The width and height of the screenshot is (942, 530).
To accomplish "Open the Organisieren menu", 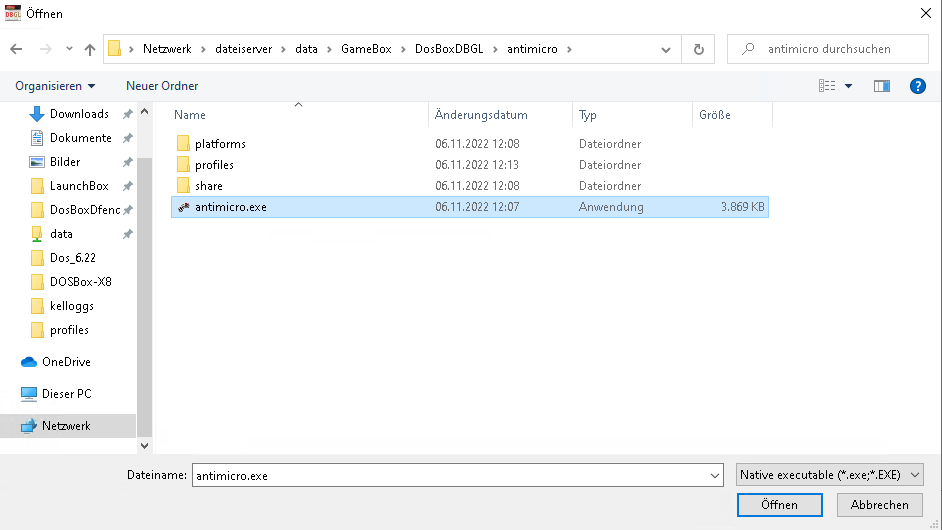I will click(55, 86).
